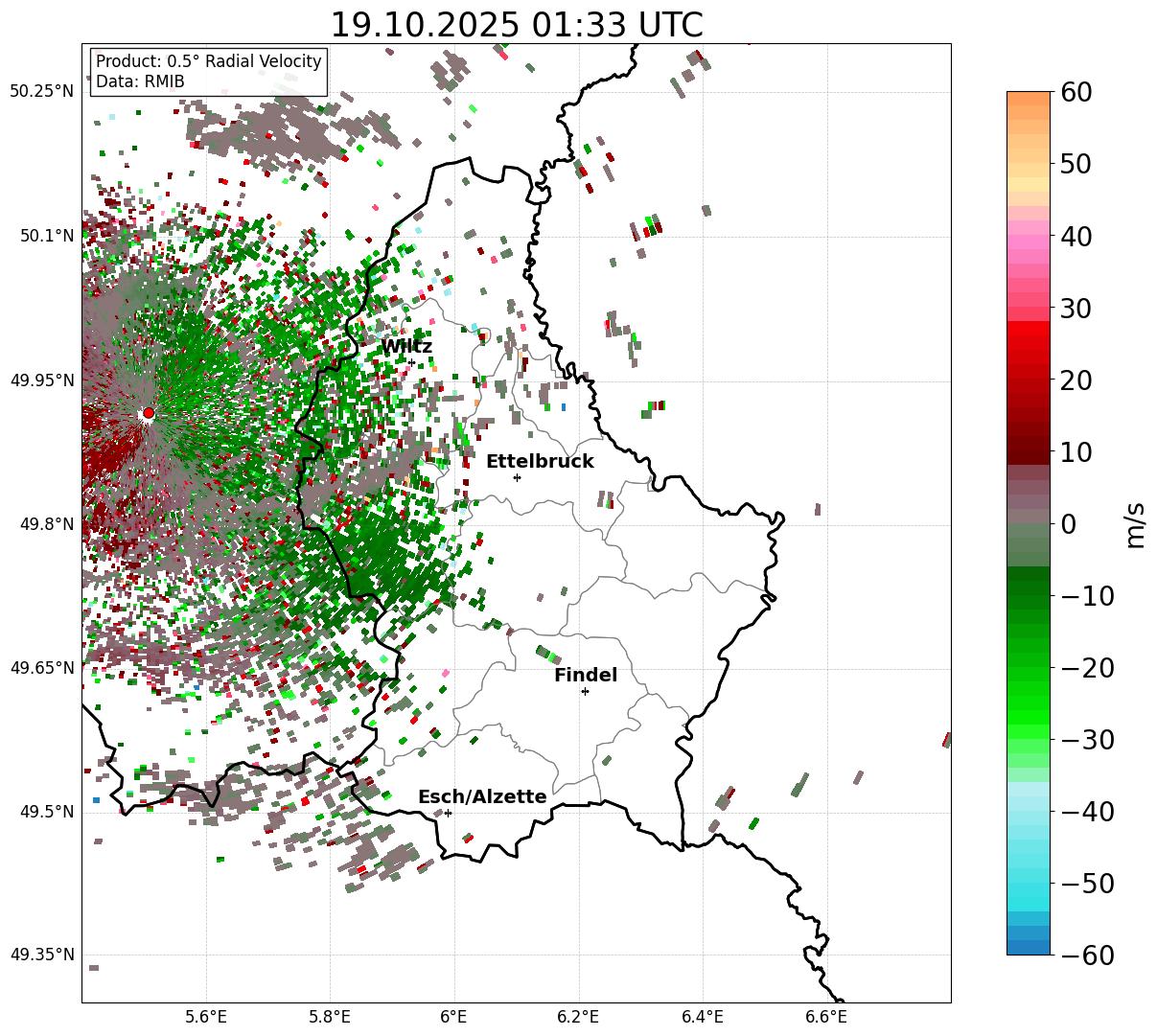Click the 0 colorbar tick label
Screen dimensions: 1157x1036
tap(1067, 524)
